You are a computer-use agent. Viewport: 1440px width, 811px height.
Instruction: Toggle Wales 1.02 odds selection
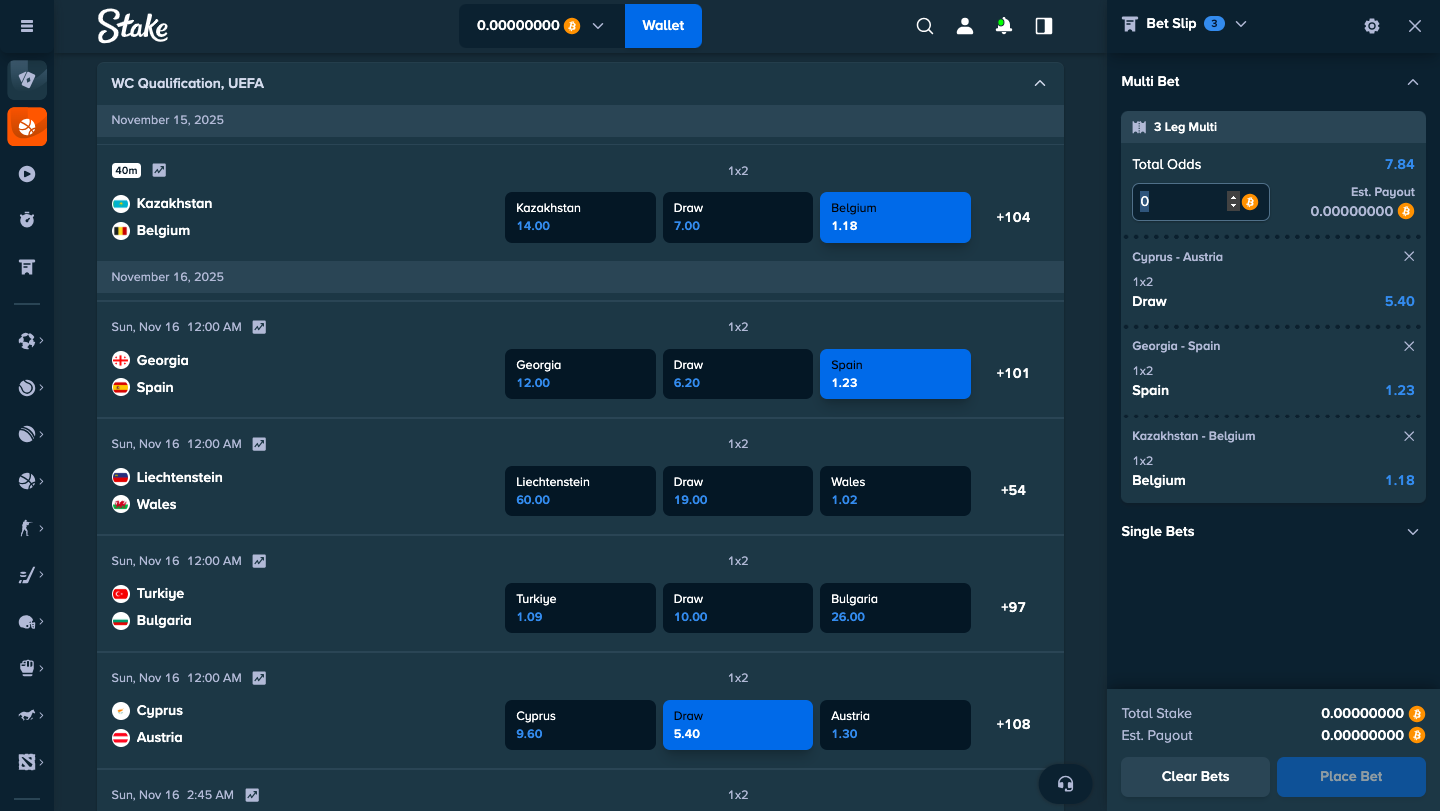click(x=895, y=491)
